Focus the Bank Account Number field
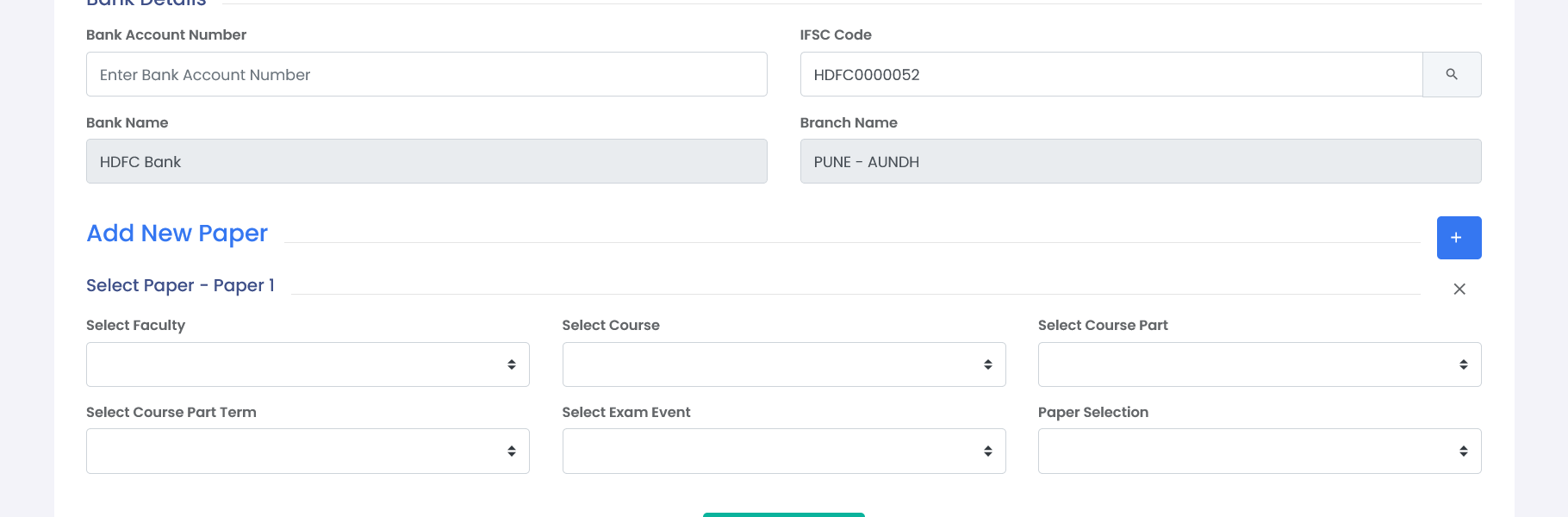The height and width of the screenshot is (517, 1568). click(426, 74)
